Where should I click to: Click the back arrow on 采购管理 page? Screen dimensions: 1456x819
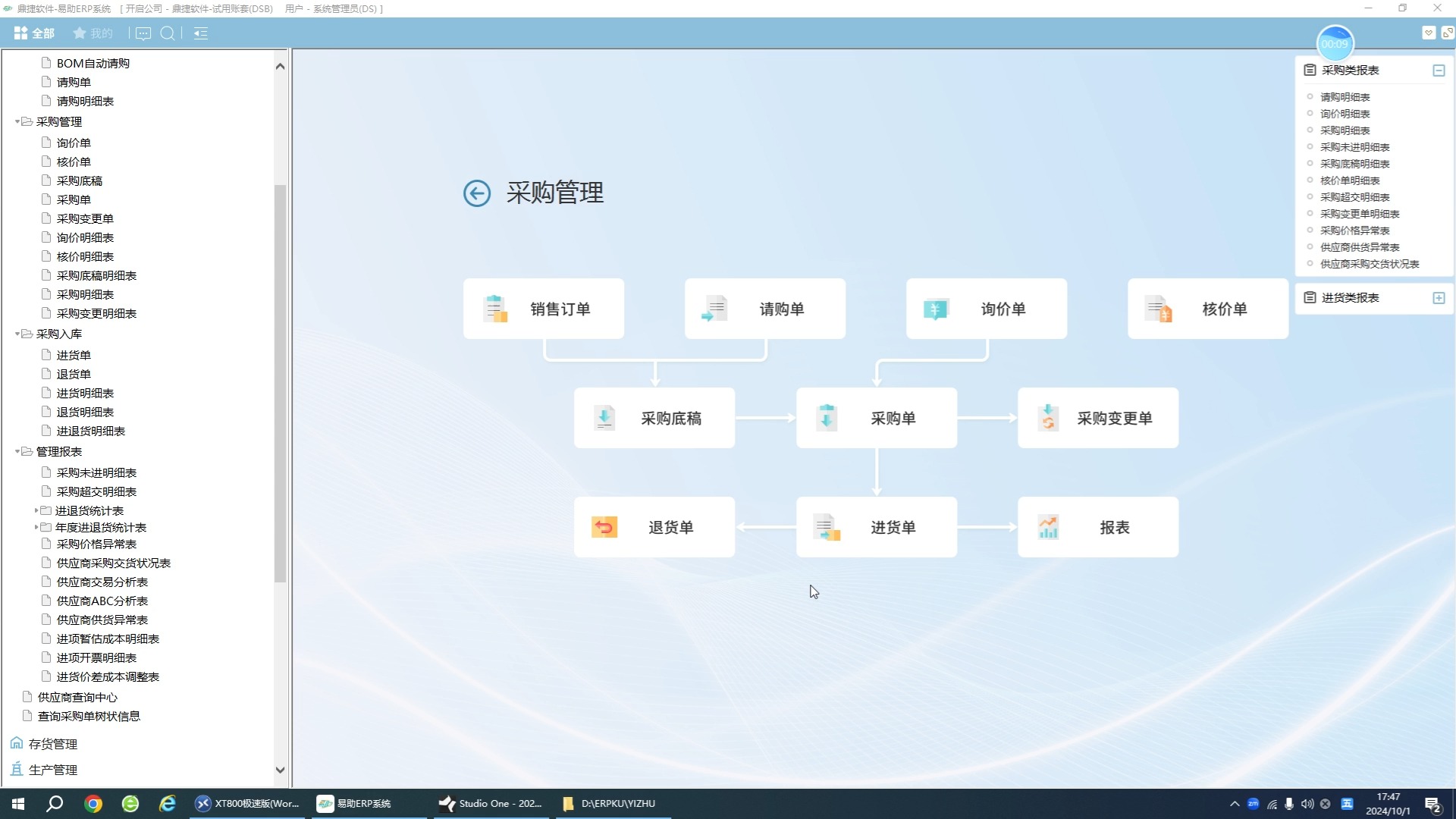click(476, 193)
